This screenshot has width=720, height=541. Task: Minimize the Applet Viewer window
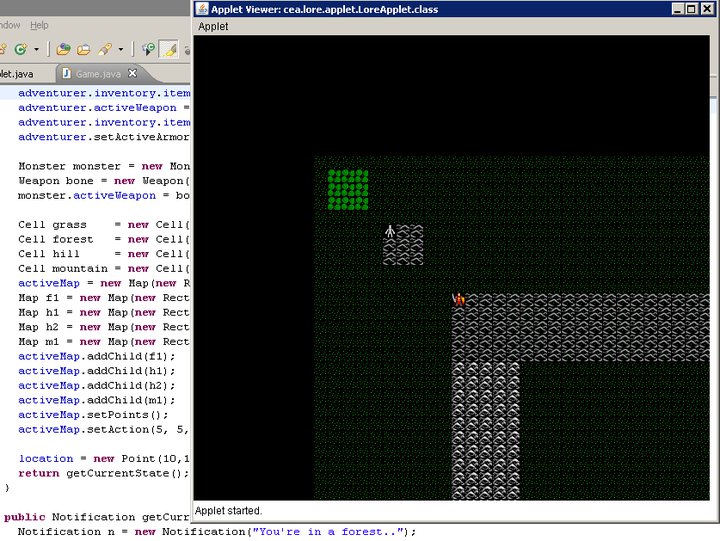(x=677, y=9)
